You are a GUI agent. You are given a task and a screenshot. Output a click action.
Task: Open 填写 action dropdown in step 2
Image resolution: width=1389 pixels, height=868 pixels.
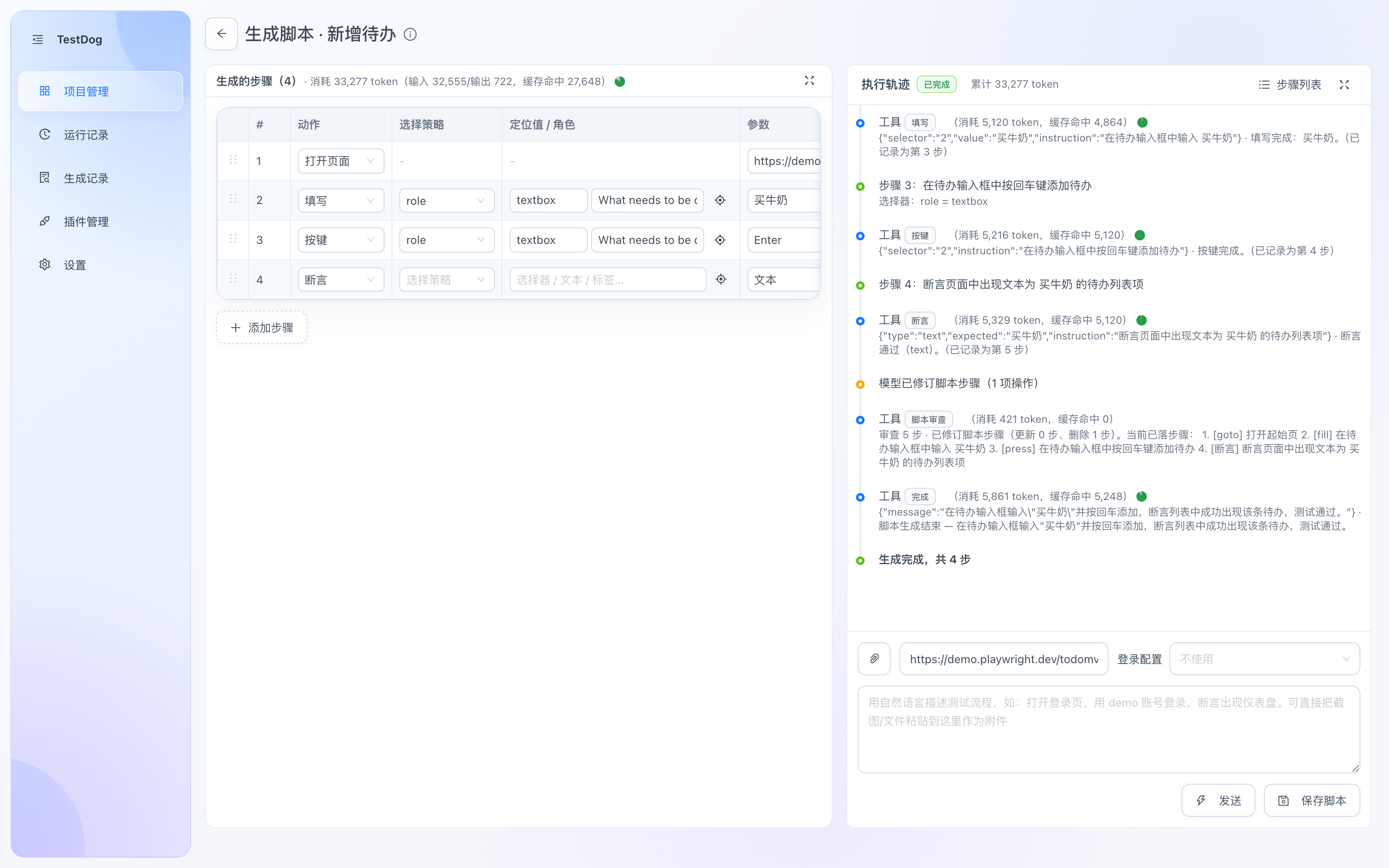click(x=341, y=201)
